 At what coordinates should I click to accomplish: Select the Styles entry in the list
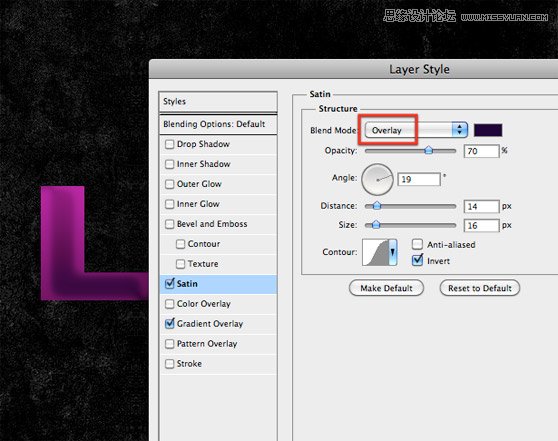click(x=218, y=102)
